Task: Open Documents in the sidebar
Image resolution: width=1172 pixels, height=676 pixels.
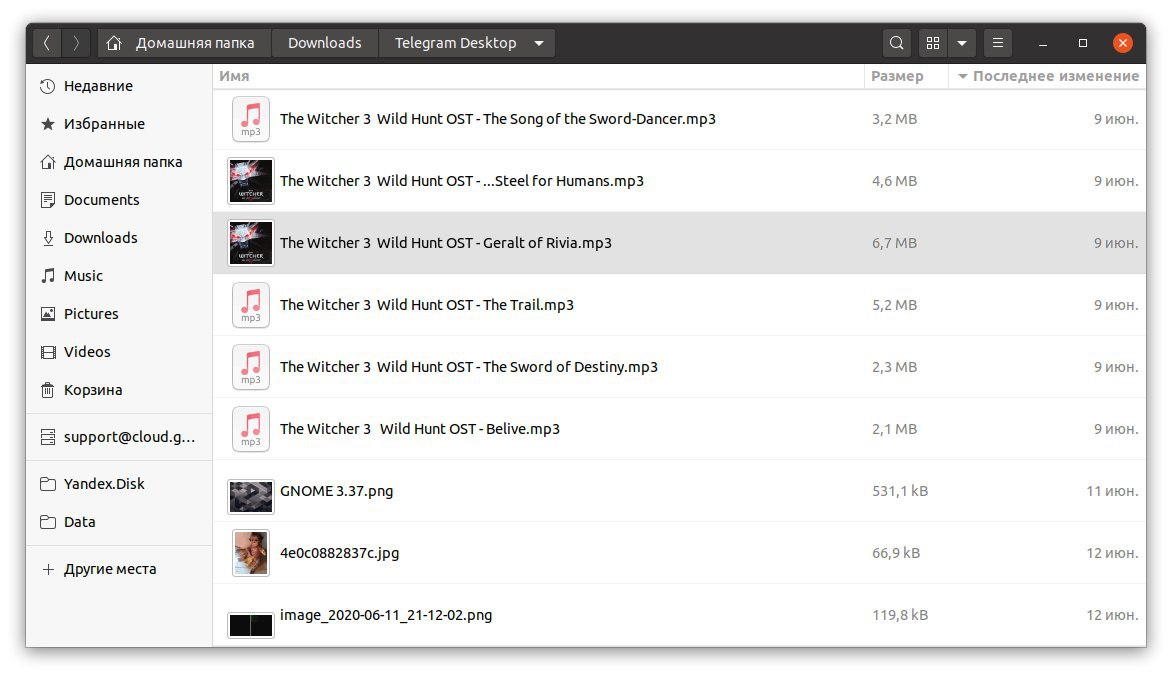Action: (x=120, y=200)
